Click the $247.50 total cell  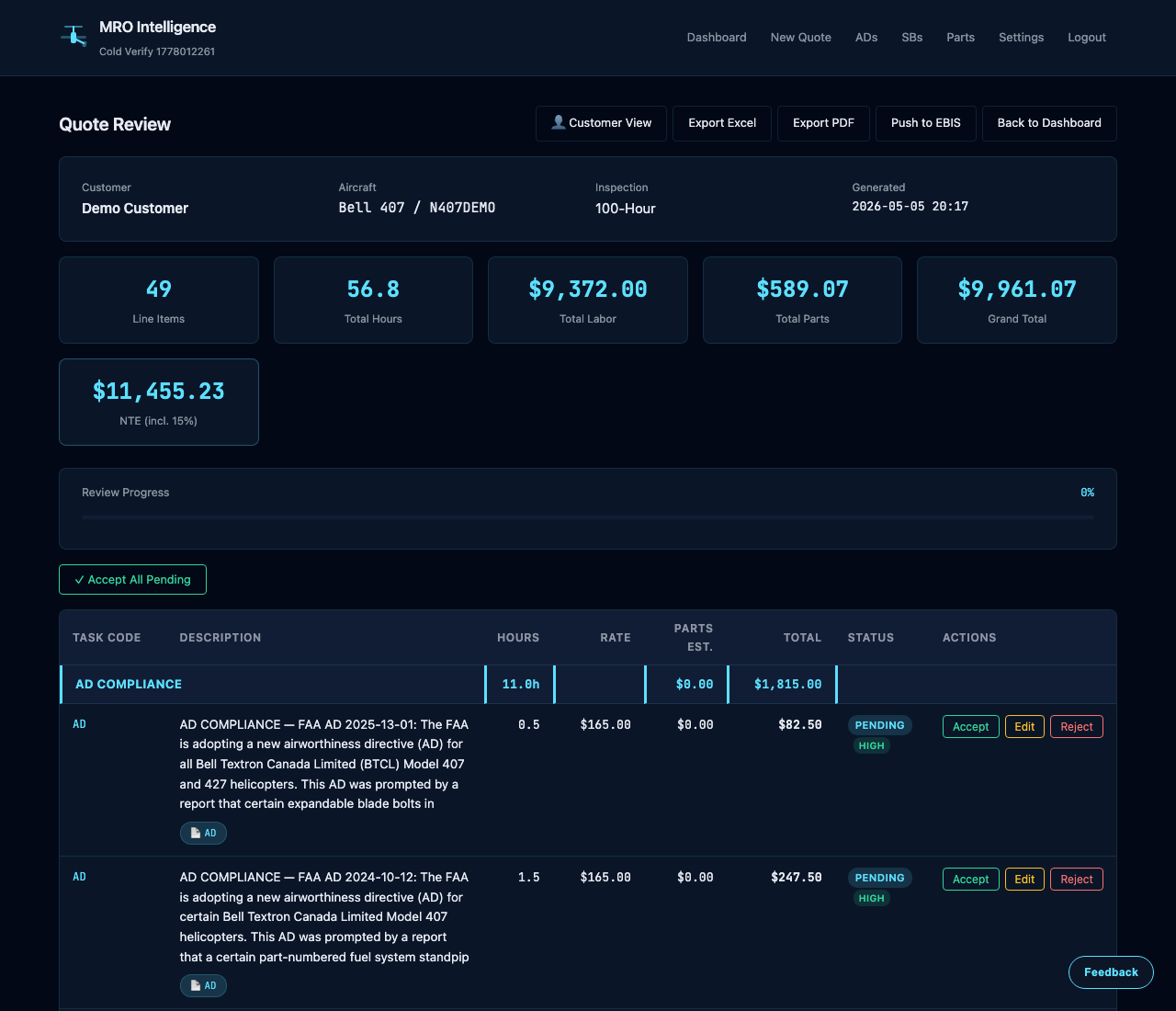(796, 878)
